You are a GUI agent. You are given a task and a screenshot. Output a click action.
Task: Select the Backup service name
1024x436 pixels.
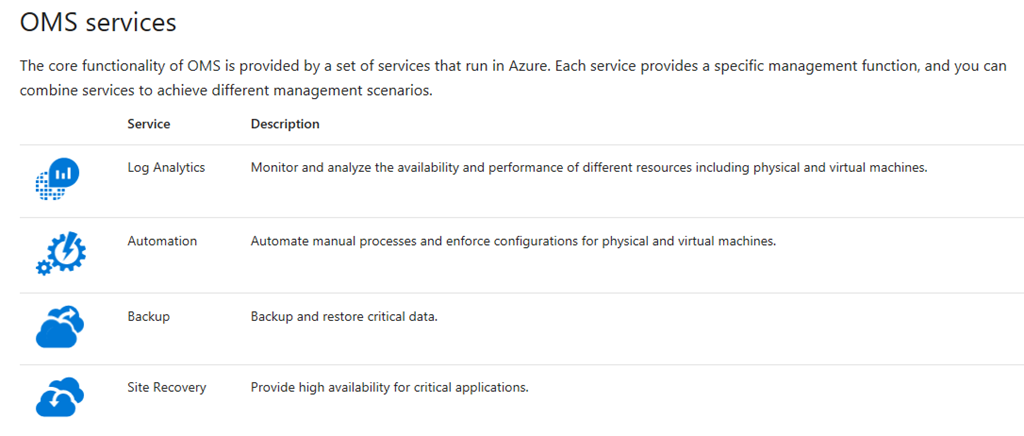coord(149,316)
